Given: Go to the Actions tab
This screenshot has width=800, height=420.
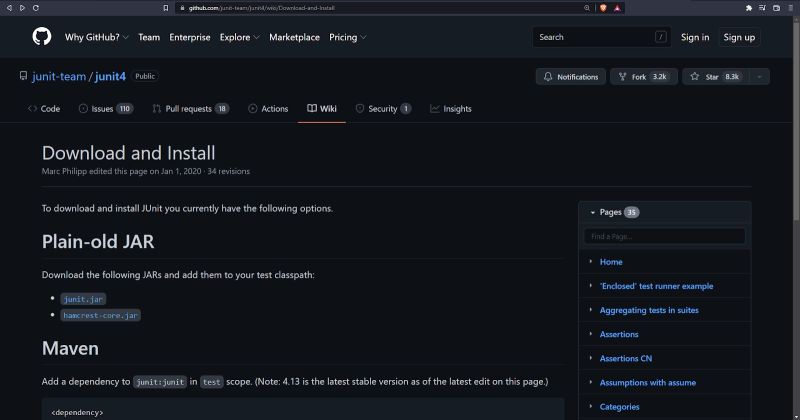Looking at the screenshot, I should point(268,109).
